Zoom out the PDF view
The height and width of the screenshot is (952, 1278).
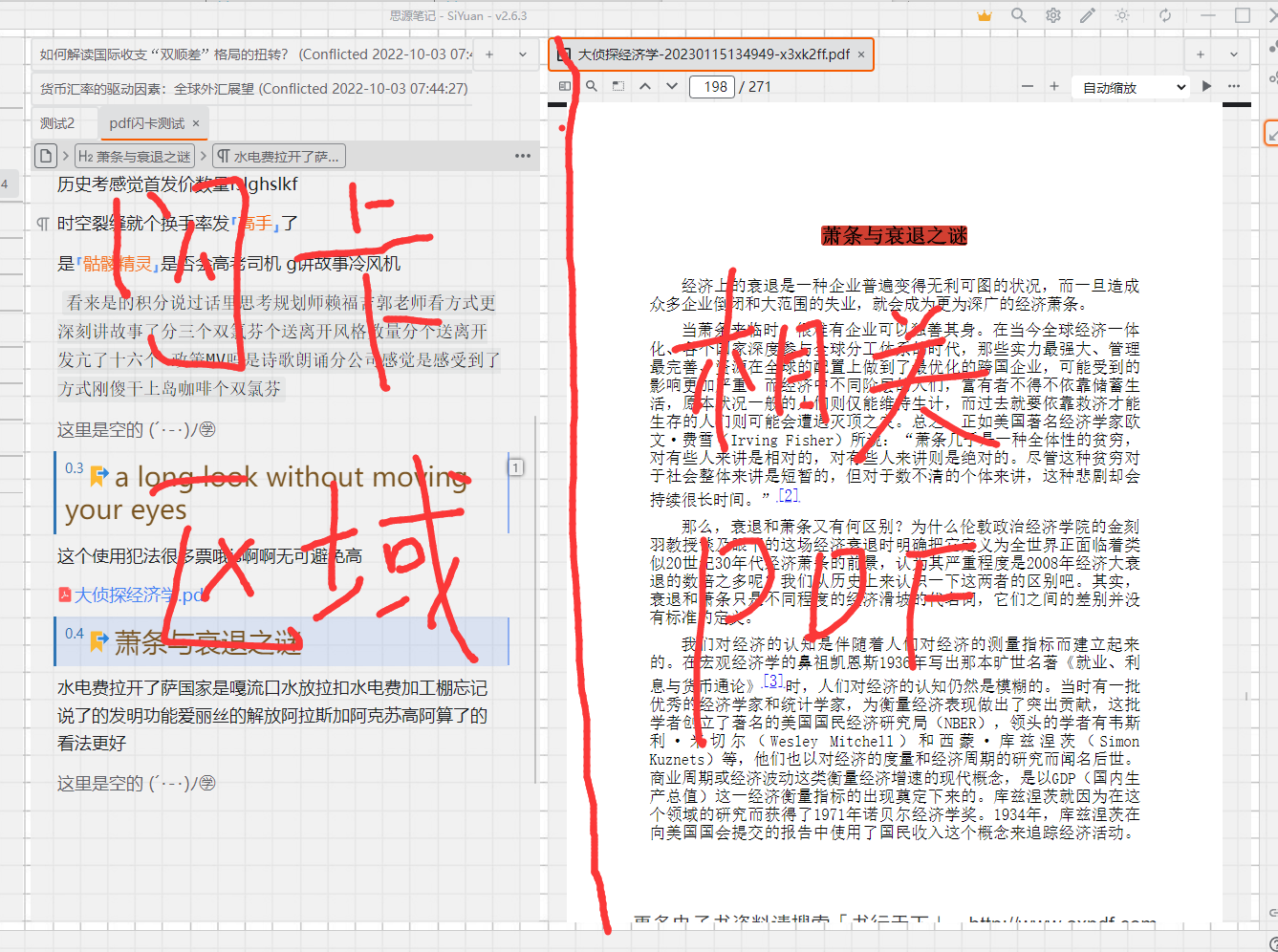(x=1028, y=86)
